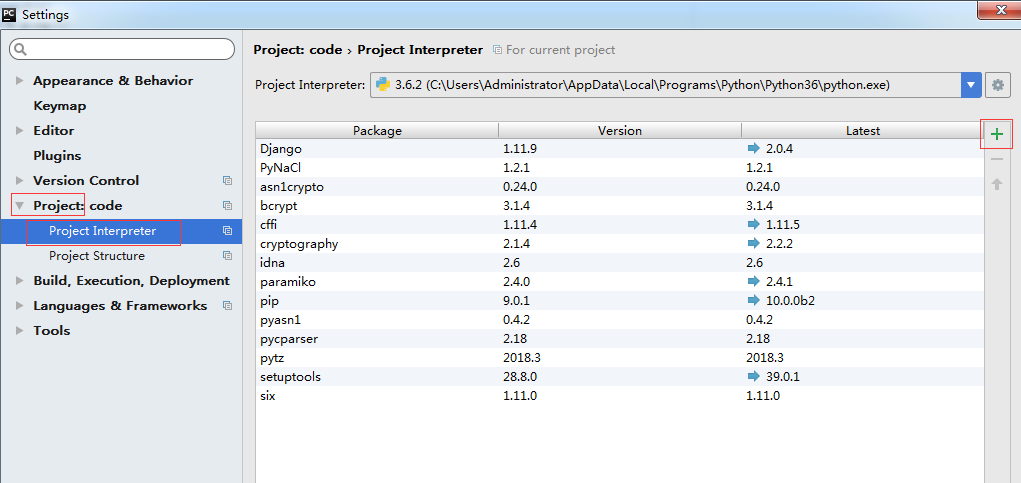This screenshot has width=1021, height=483.
Task: Select the paramiko package name
Action: click(287, 282)
